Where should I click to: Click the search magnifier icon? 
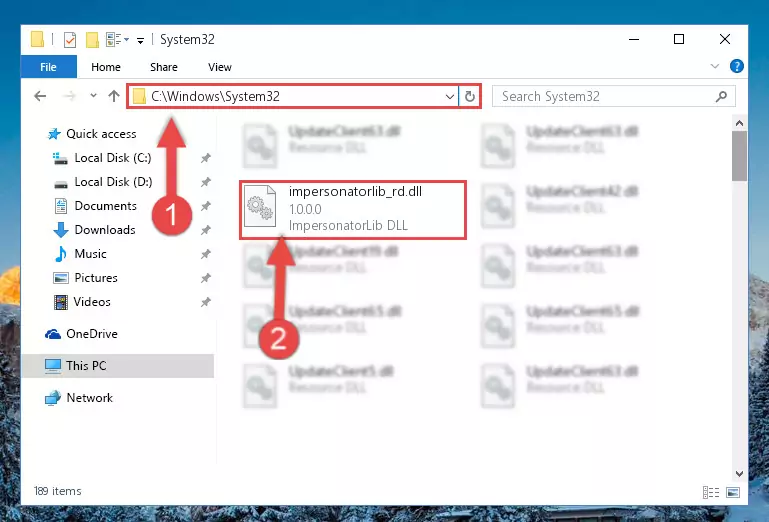click(721, 97)
